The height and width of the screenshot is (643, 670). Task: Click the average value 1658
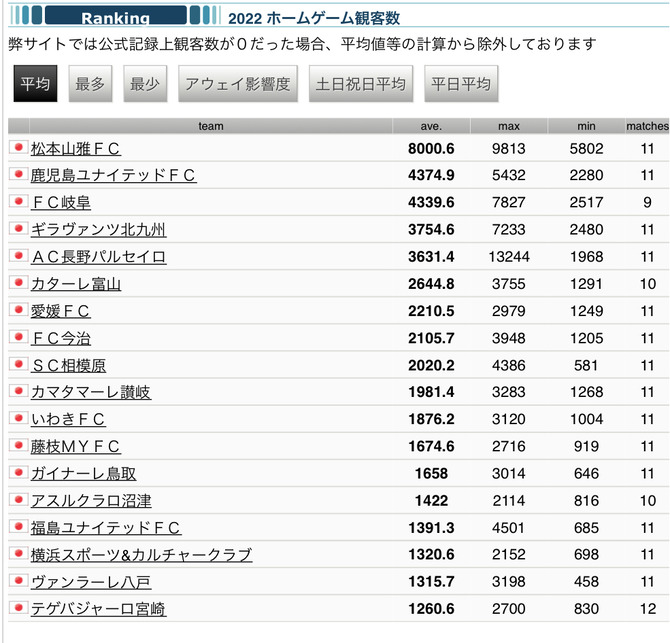[x=432, y=474]
